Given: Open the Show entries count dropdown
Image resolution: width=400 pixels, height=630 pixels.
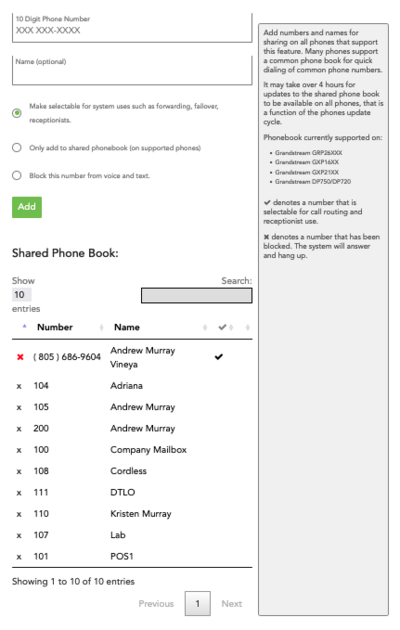Looking at the screenshot, I should click(22, 295).
